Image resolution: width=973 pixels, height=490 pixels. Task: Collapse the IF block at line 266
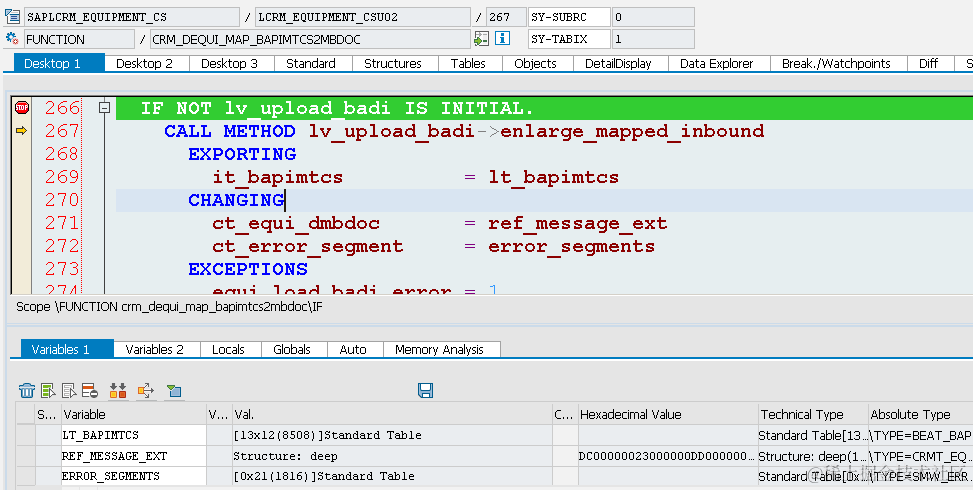pos(104,108)
